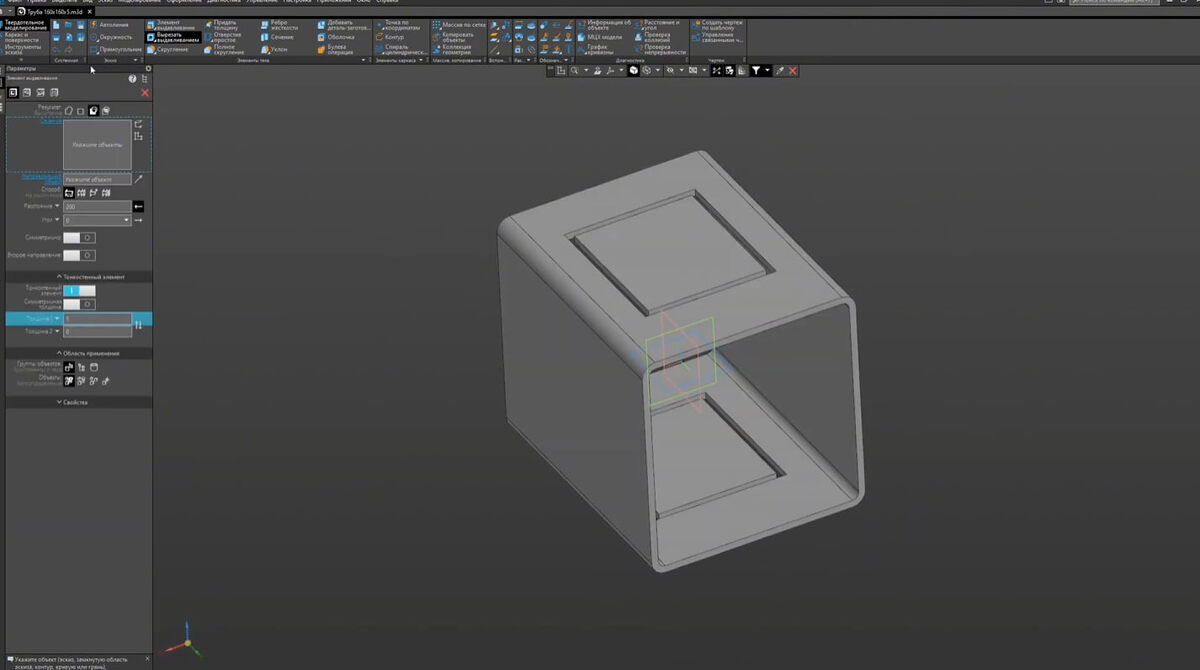1200x670 pixels.
Task: Open Информация об объекте
Action: pos(604,25)
